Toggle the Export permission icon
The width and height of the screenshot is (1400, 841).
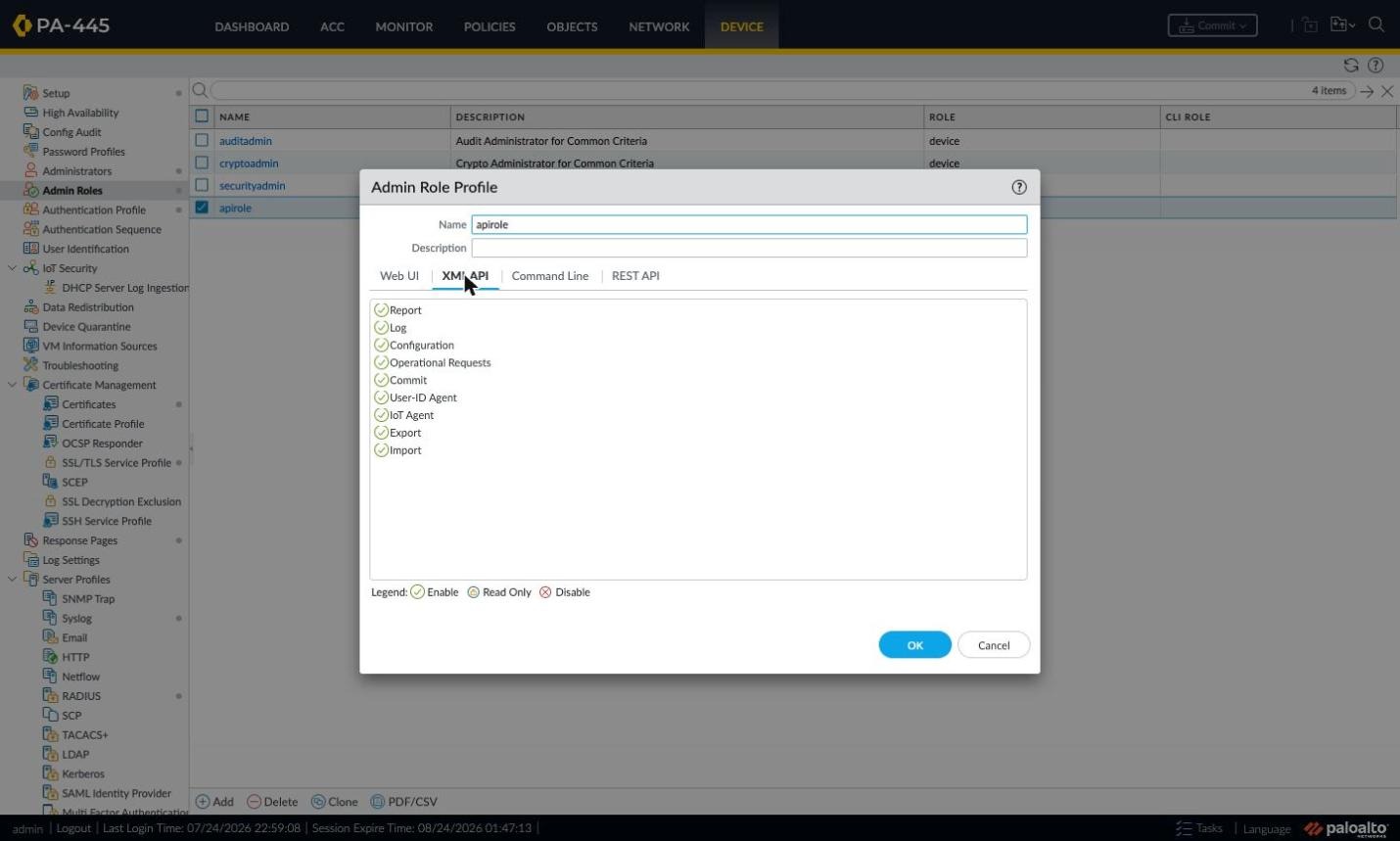[382, 433]
